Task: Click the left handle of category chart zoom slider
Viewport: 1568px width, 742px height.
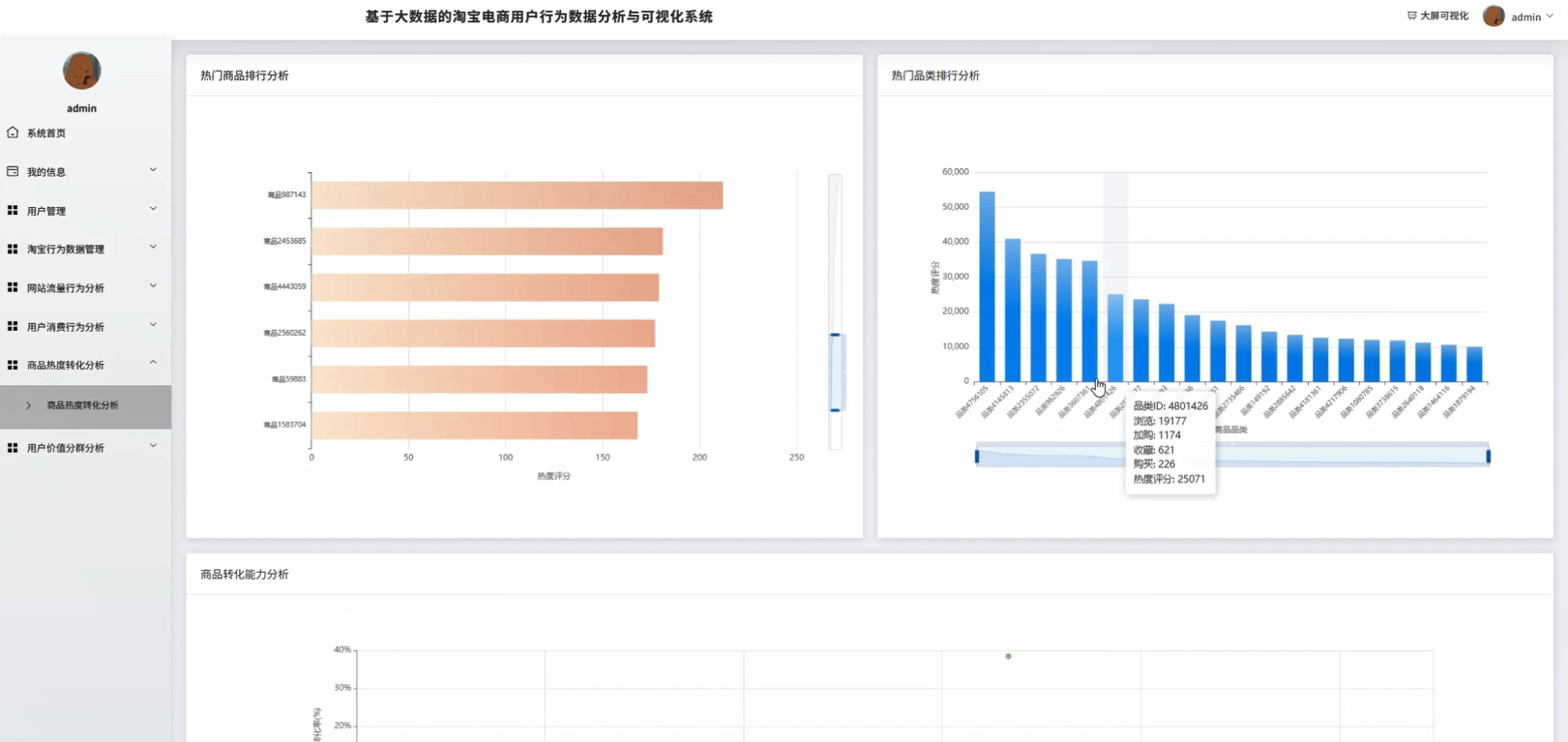Action: pyautogui.click(x=977, y=456)
